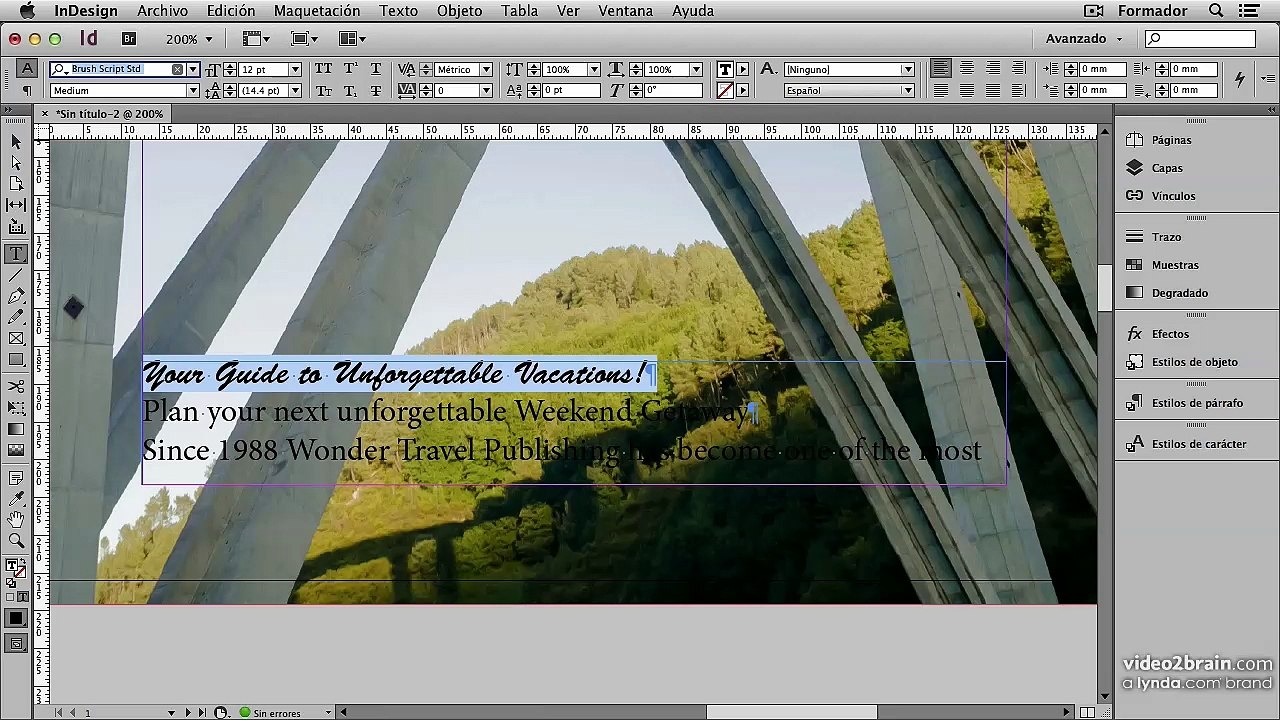Open the Muestras panel
The image size is (1280, 720).
[1175, 265]
